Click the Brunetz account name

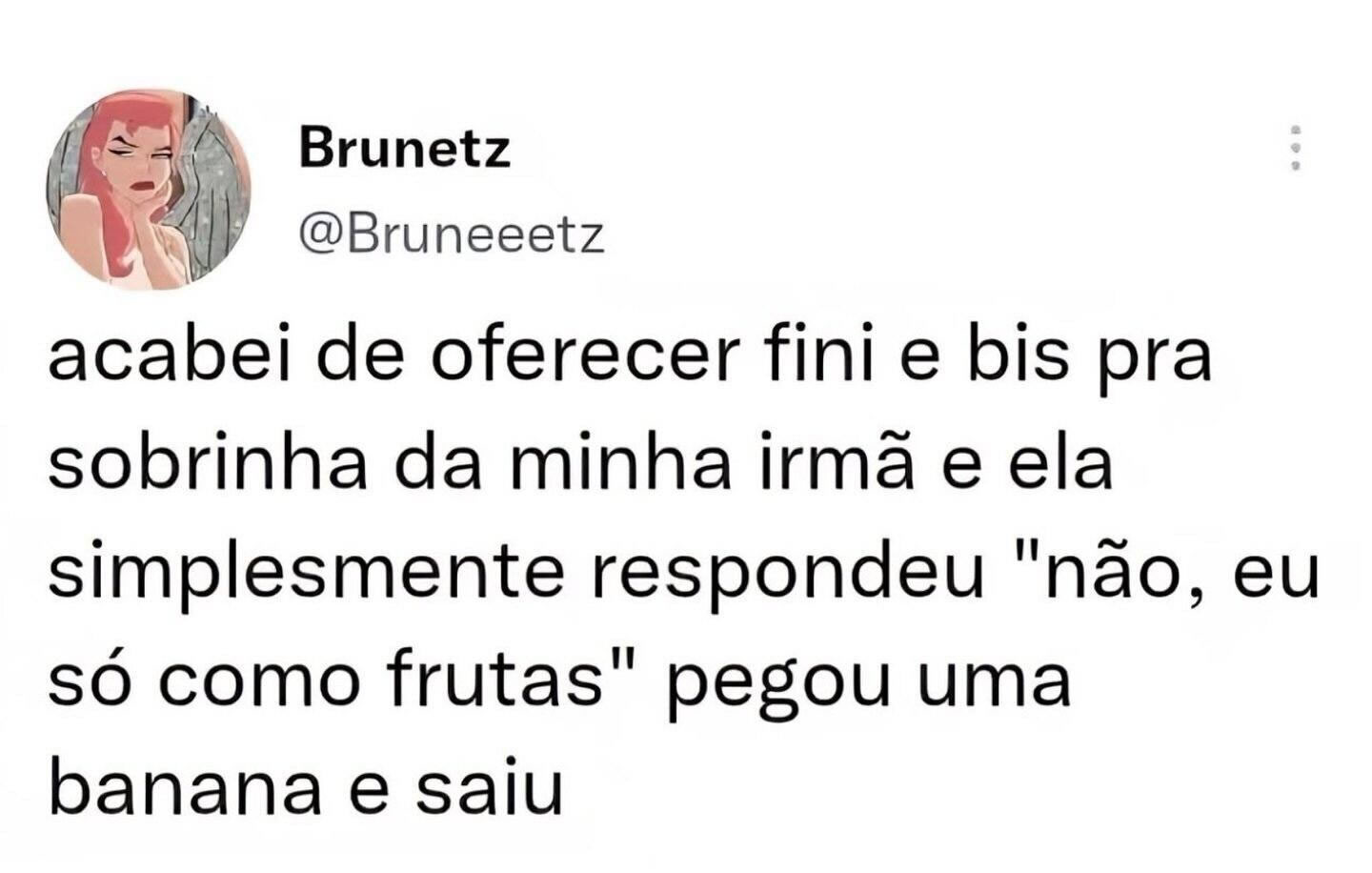404,146
